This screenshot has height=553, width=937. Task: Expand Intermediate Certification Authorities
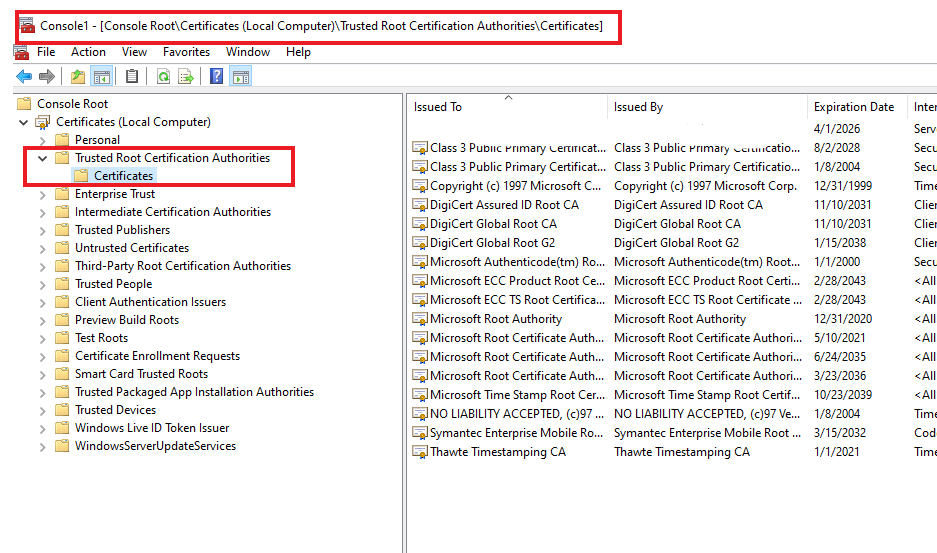coord(42,213)
